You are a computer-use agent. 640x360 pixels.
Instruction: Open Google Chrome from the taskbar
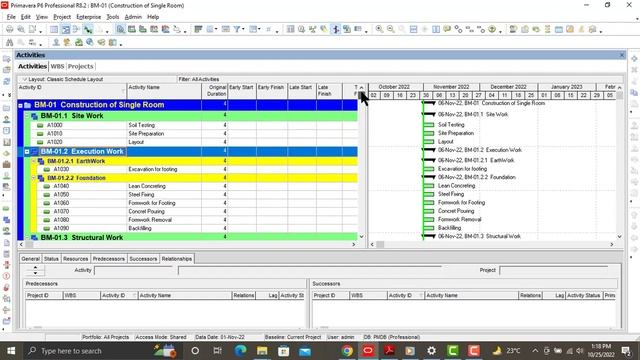click(347, 351)
